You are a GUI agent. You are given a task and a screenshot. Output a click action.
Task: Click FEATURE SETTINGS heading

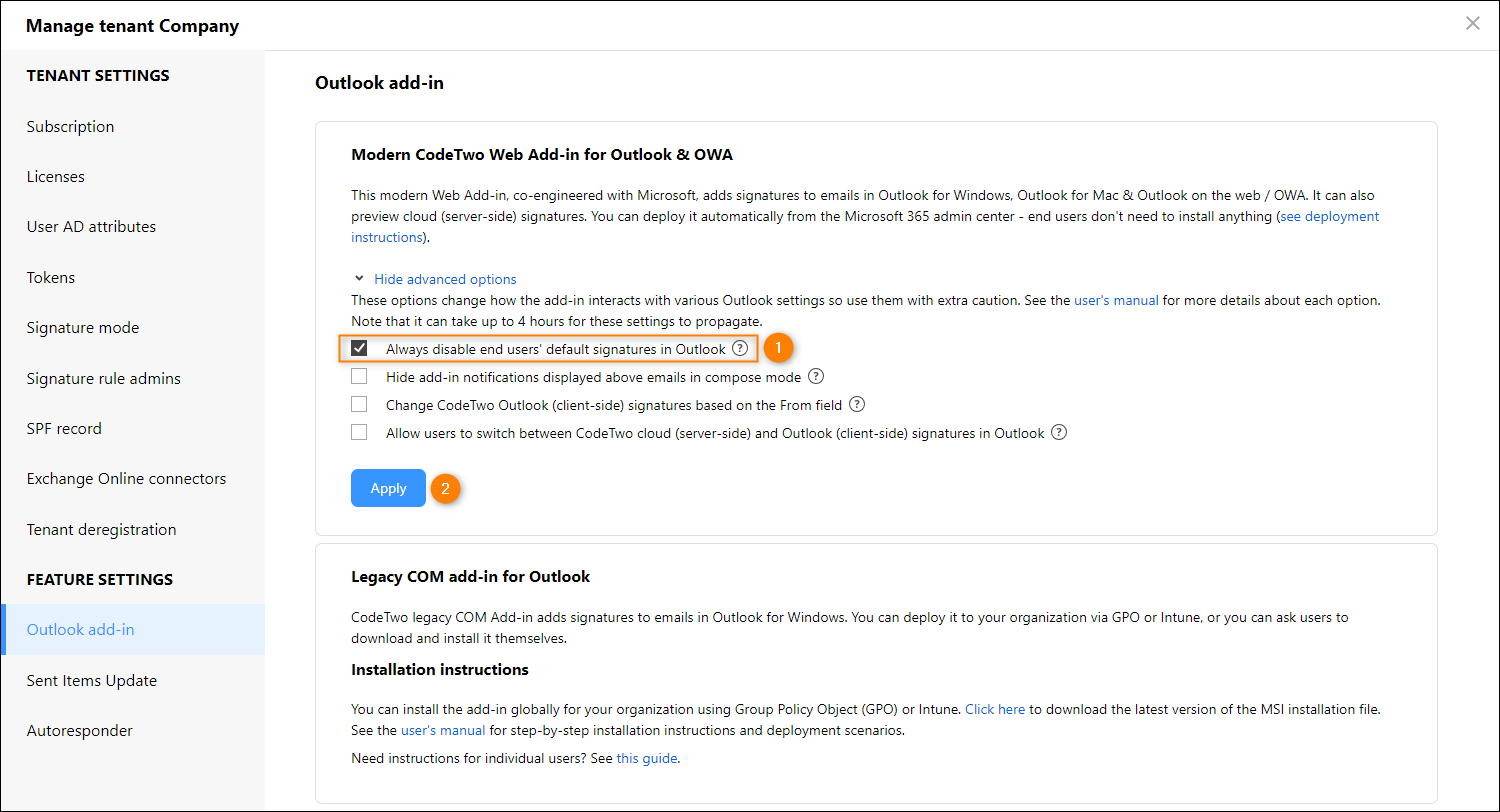point(100,580)
